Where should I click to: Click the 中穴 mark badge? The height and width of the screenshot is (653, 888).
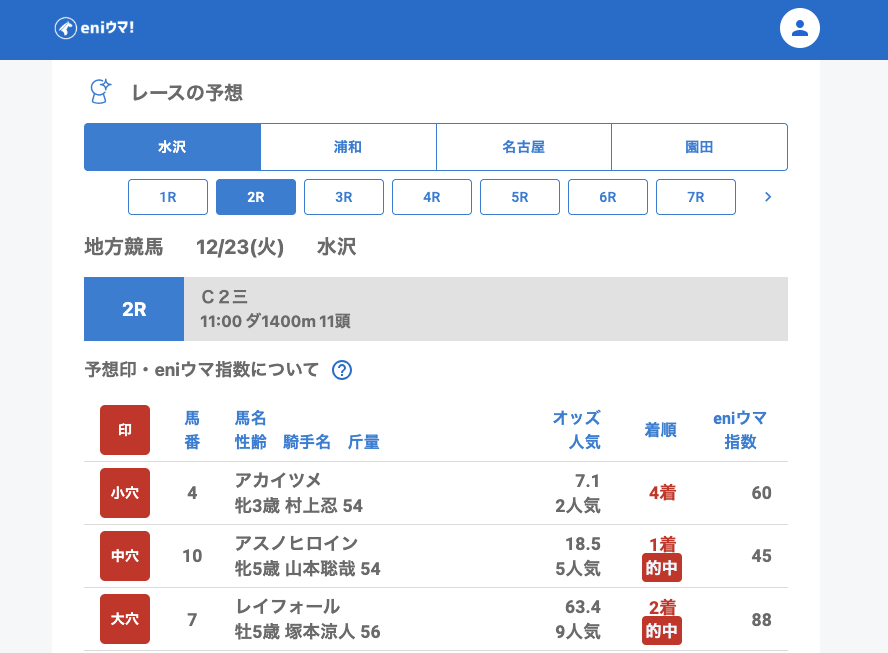(125, 556)
